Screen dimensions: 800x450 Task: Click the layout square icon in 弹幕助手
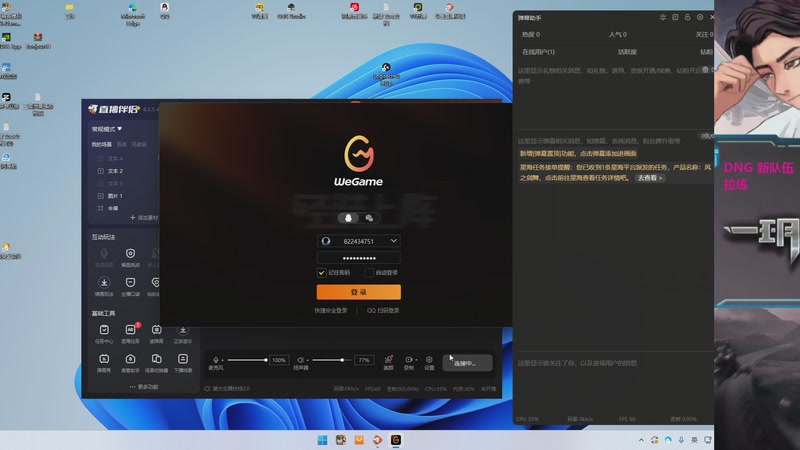675,17
